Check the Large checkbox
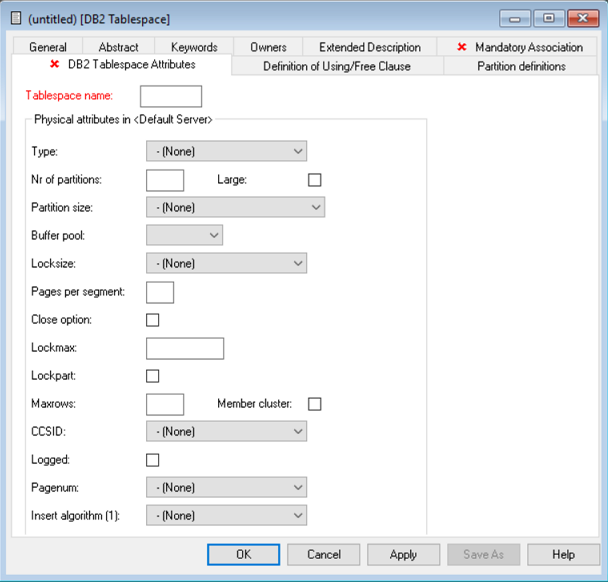This screenshot has height=582, width=608. [315, 180]
